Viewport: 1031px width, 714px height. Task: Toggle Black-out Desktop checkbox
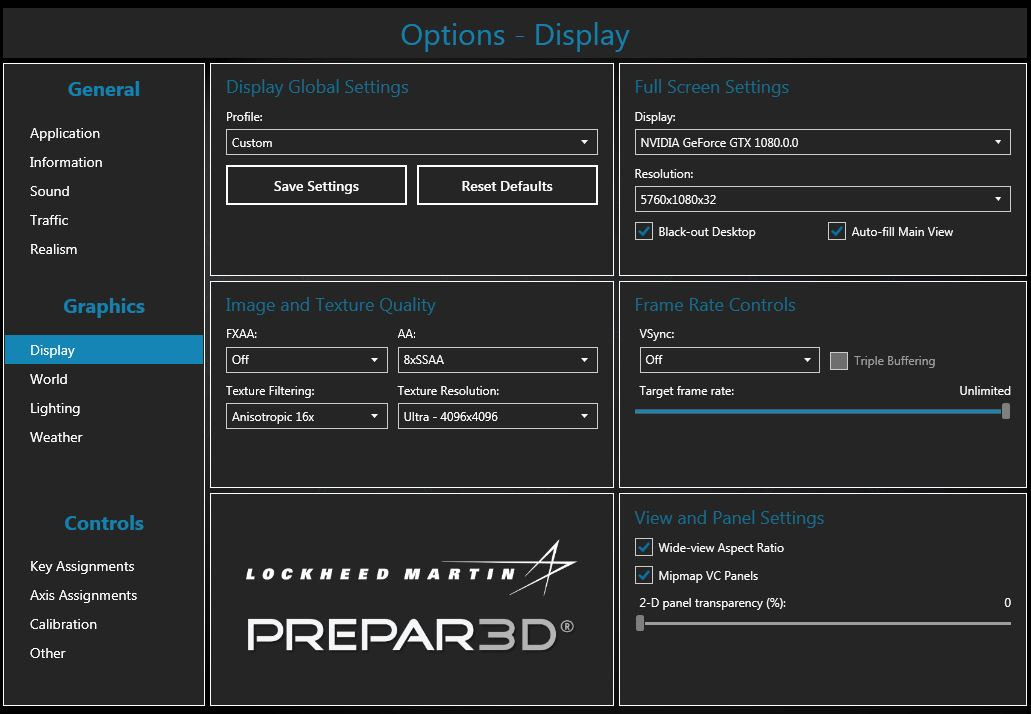point(644,231)
